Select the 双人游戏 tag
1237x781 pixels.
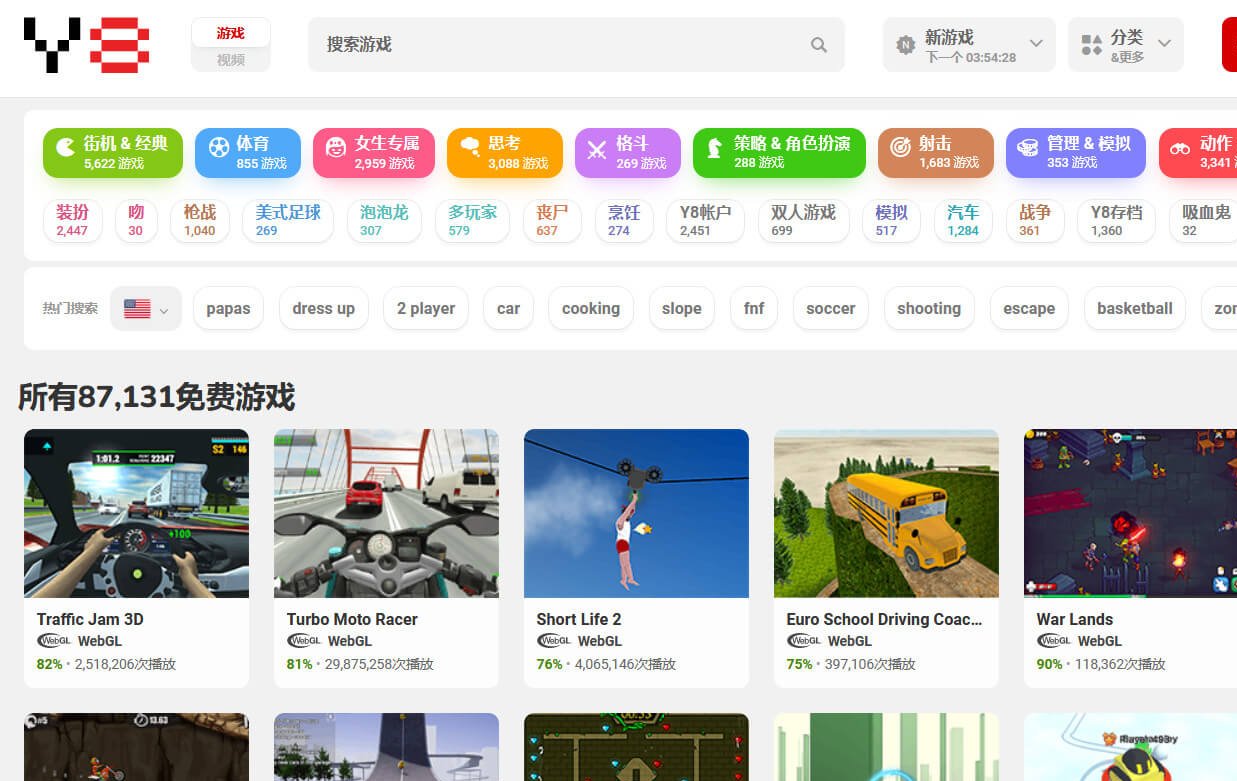pyautogui.click(x=804, y=221)
